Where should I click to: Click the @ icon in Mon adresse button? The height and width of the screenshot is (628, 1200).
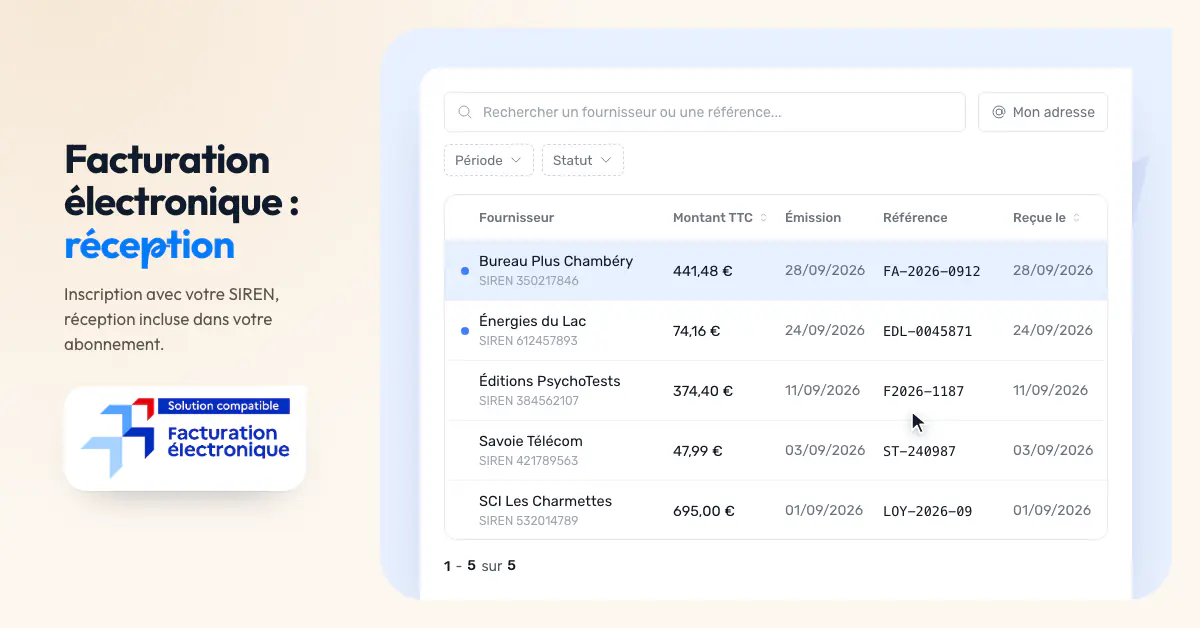pos(998,112)
